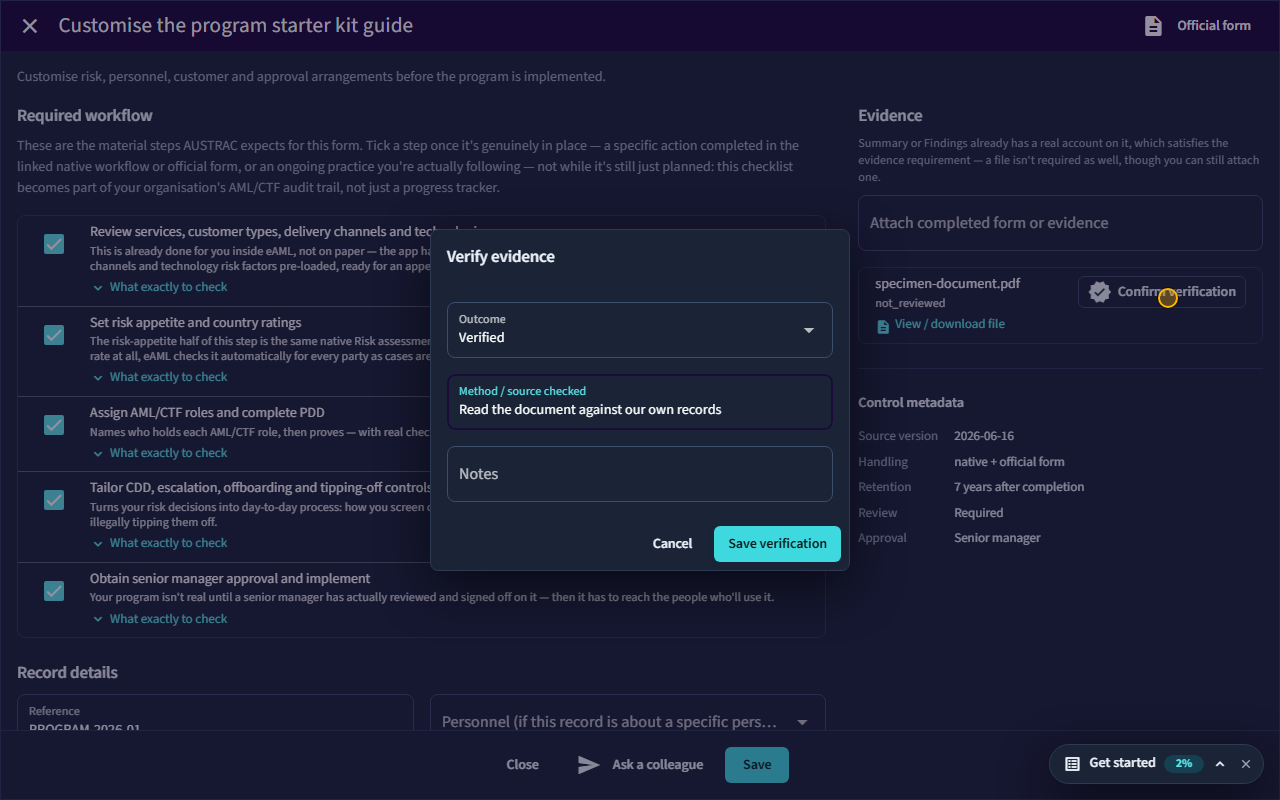Open the Official form document icon
The height and width of the screenshot is (800, 1280).
(1153, 26)
